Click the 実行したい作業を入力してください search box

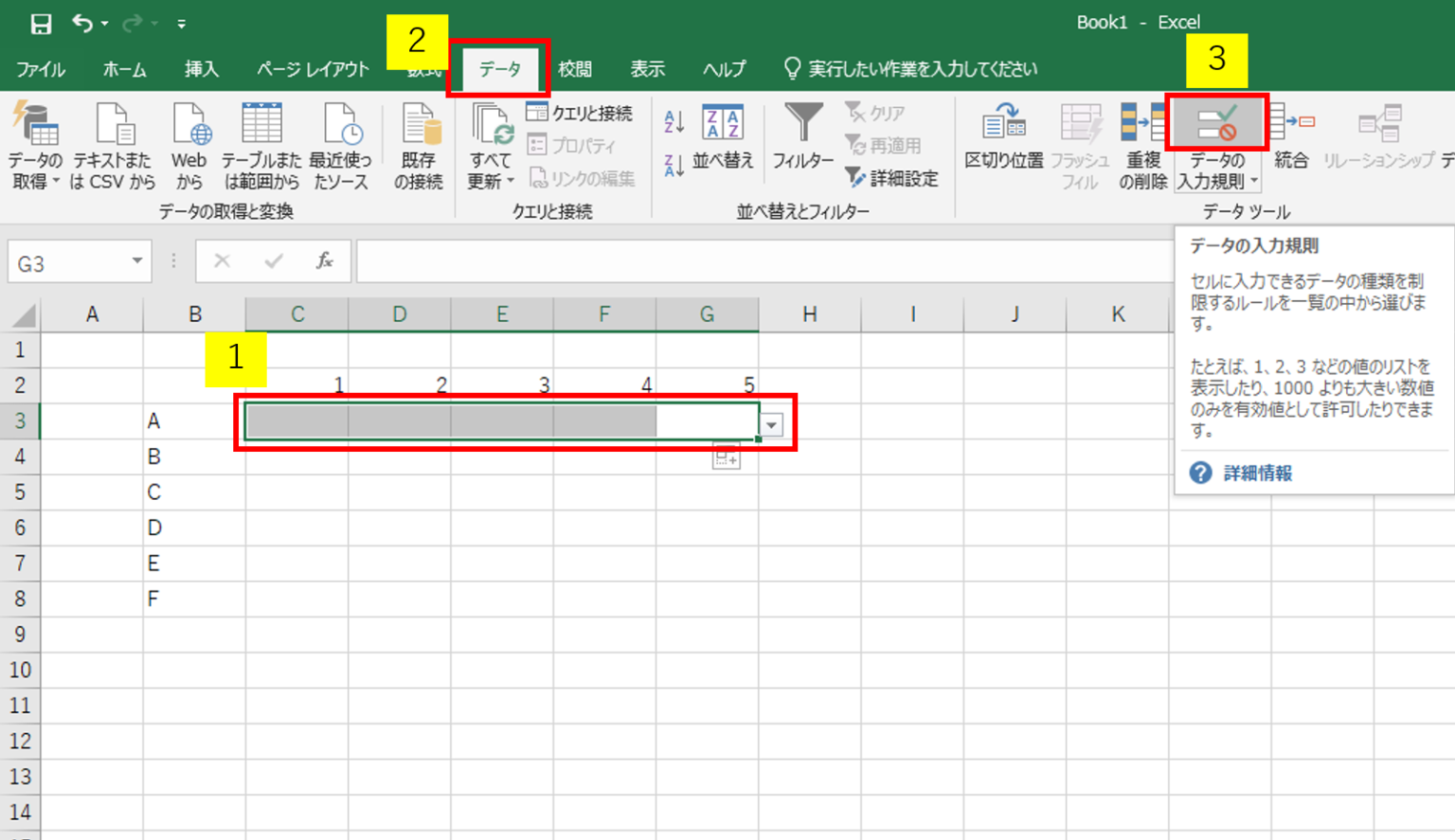click(911, 69)
